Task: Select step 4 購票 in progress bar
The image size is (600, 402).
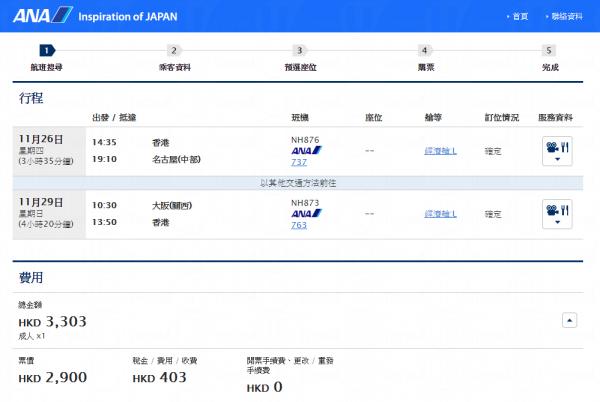Action: click(x=426, y=58)
